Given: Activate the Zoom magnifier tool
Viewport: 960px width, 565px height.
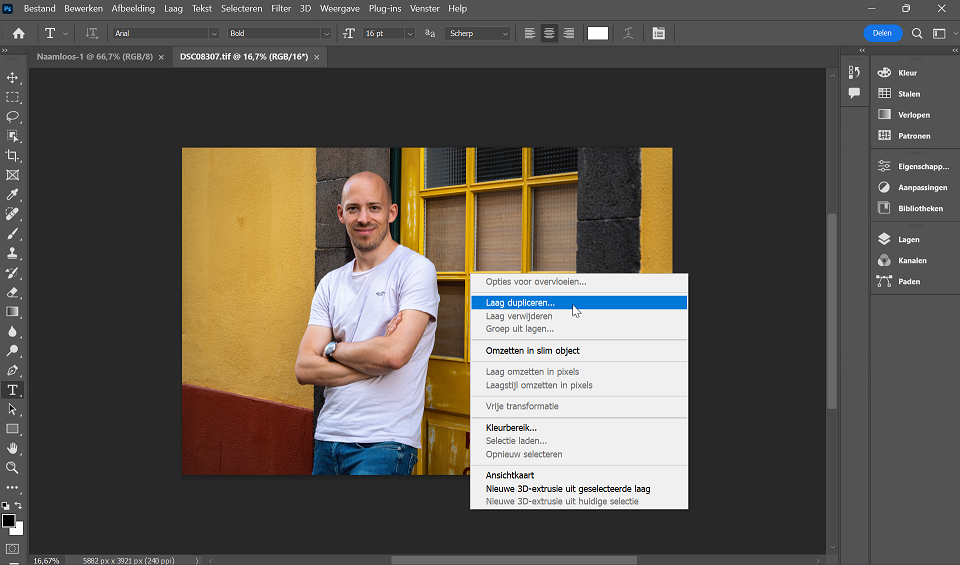Looking at the screenshot, I should [13, 467].
